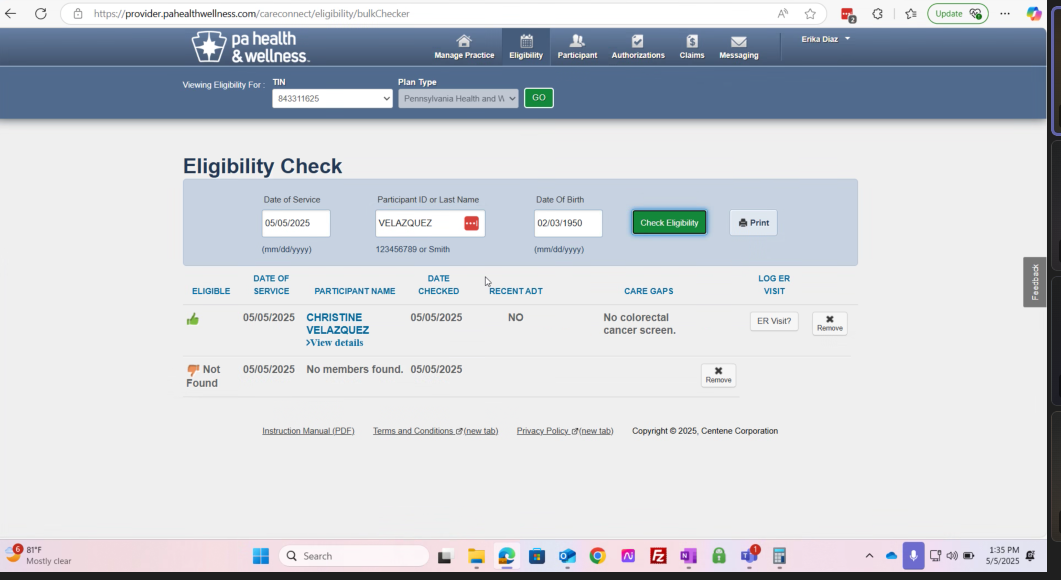Screen dimensions: 1061x580
Task: Expand Erika Diaz user menu
Action: pos(826,39)
